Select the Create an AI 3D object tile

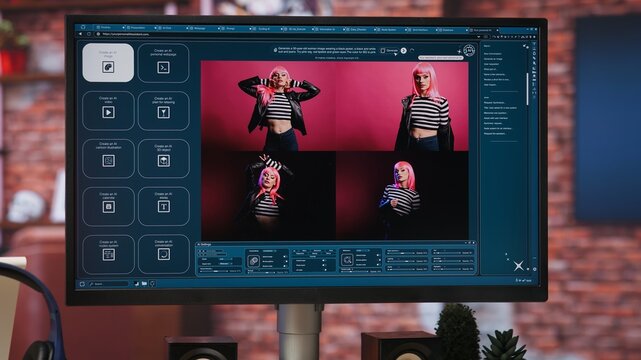tap(164, 159)
